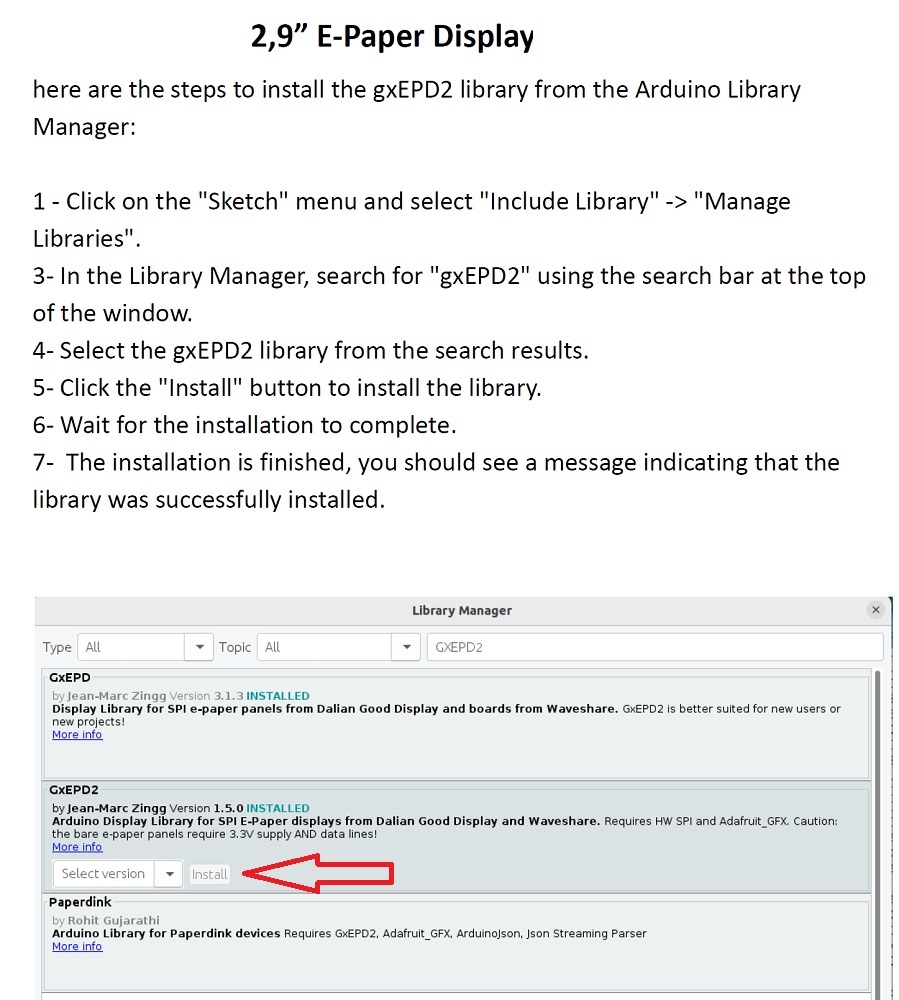Select the GxEPD2 library title
The width and height of the screenshot is (899, 1000).
74,790
